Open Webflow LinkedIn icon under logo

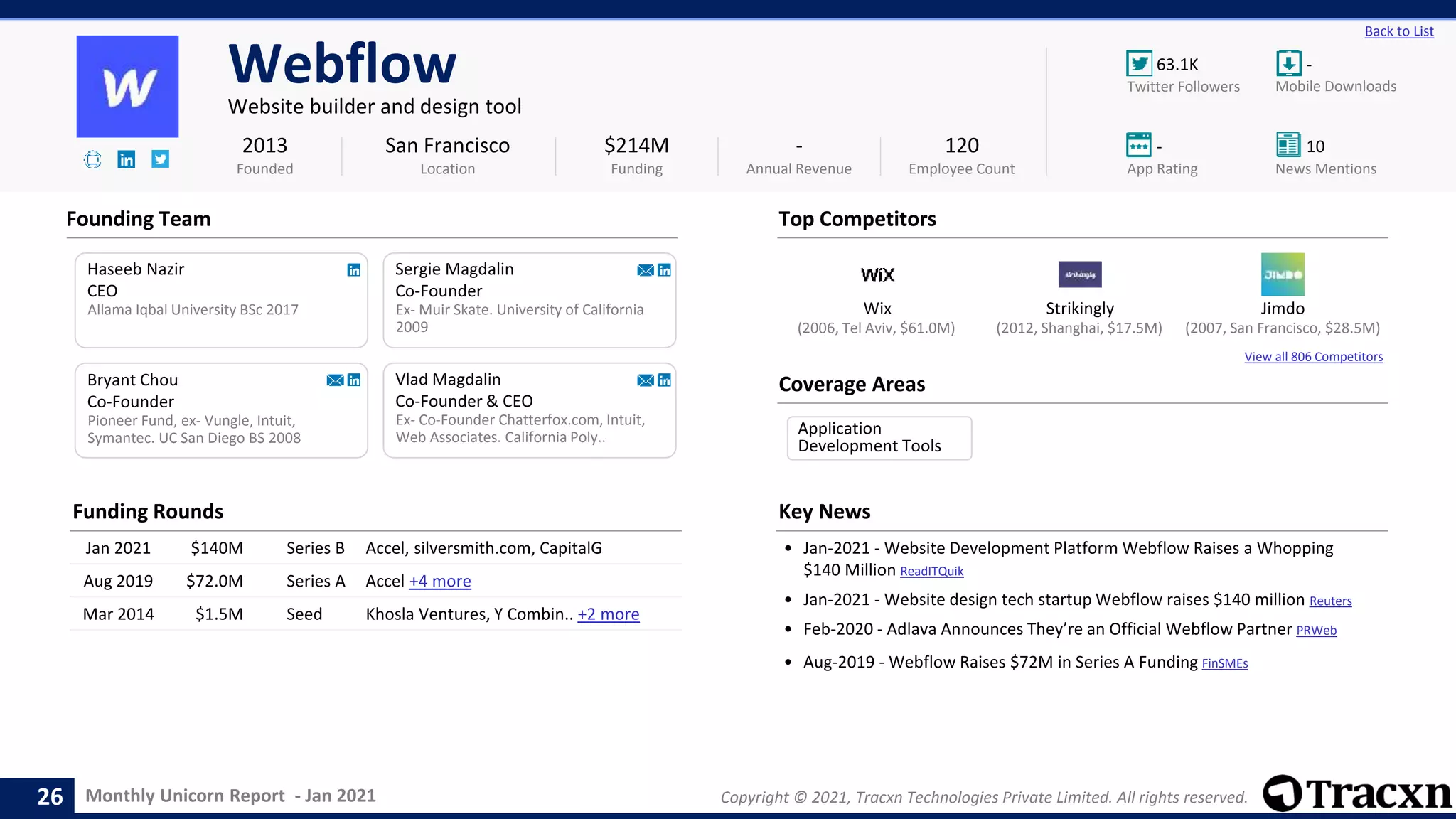[x=127, y=159]
